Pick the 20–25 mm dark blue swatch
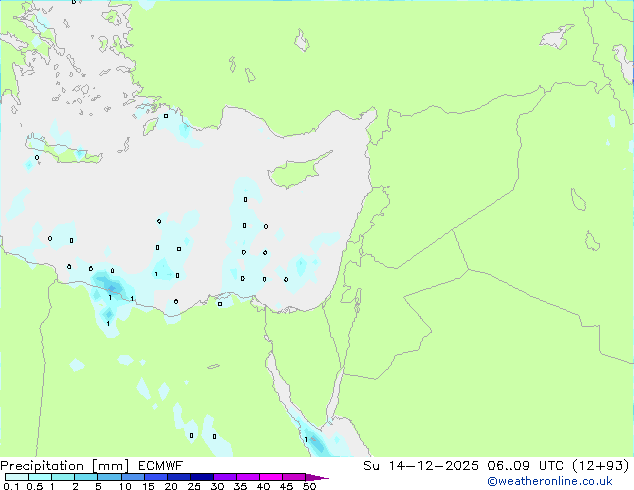The image size is (634, 490). click(x=178, y=477)
